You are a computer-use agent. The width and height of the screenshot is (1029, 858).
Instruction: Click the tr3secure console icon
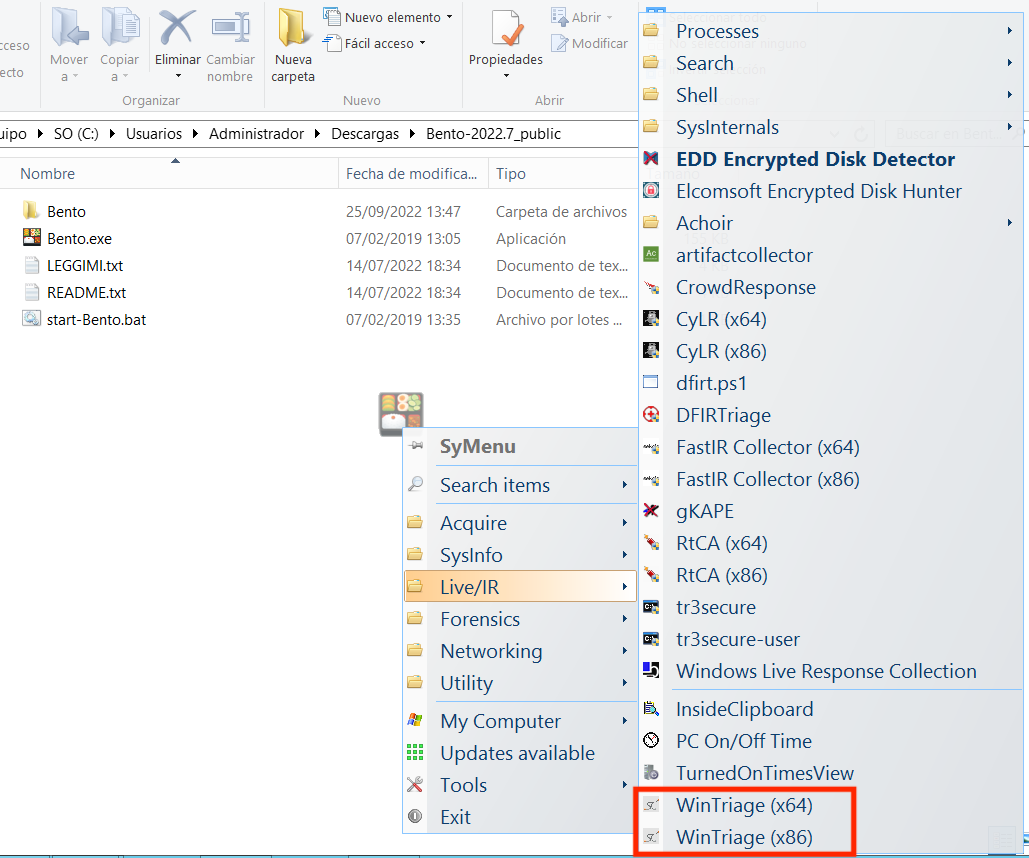click(x=651, y=607)
